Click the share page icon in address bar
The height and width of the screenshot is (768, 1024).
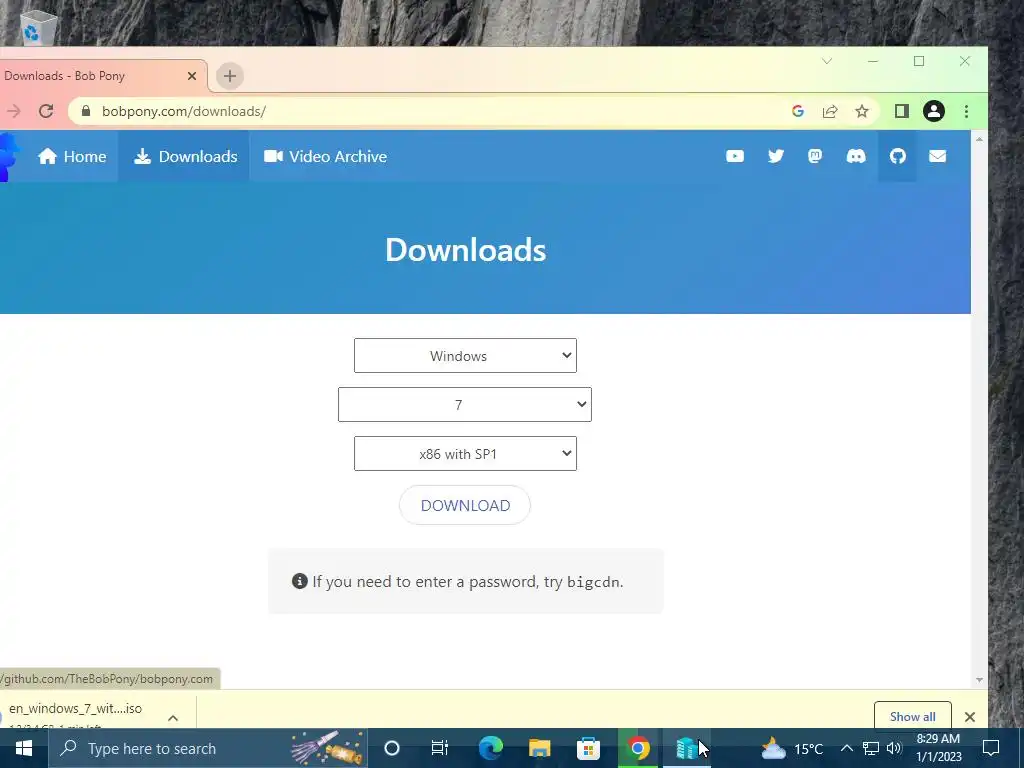pyautogui.click(x=829, y=111)
